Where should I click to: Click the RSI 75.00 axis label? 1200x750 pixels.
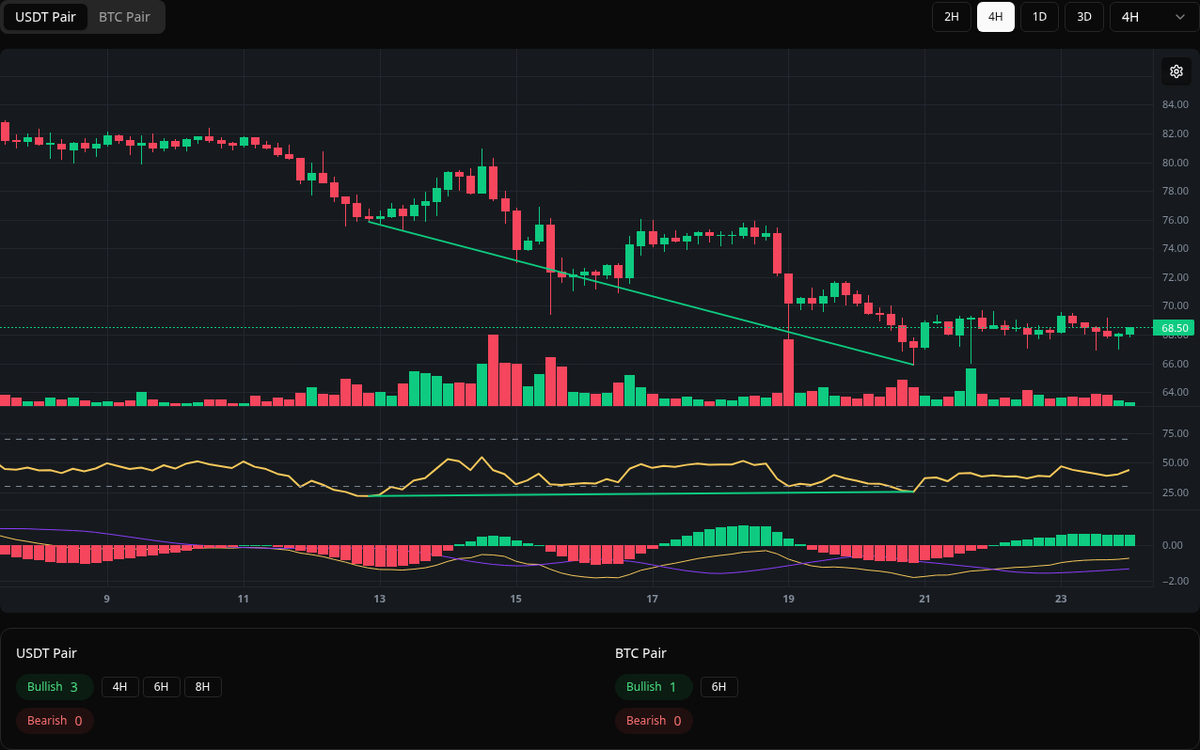pos(1174,433)
